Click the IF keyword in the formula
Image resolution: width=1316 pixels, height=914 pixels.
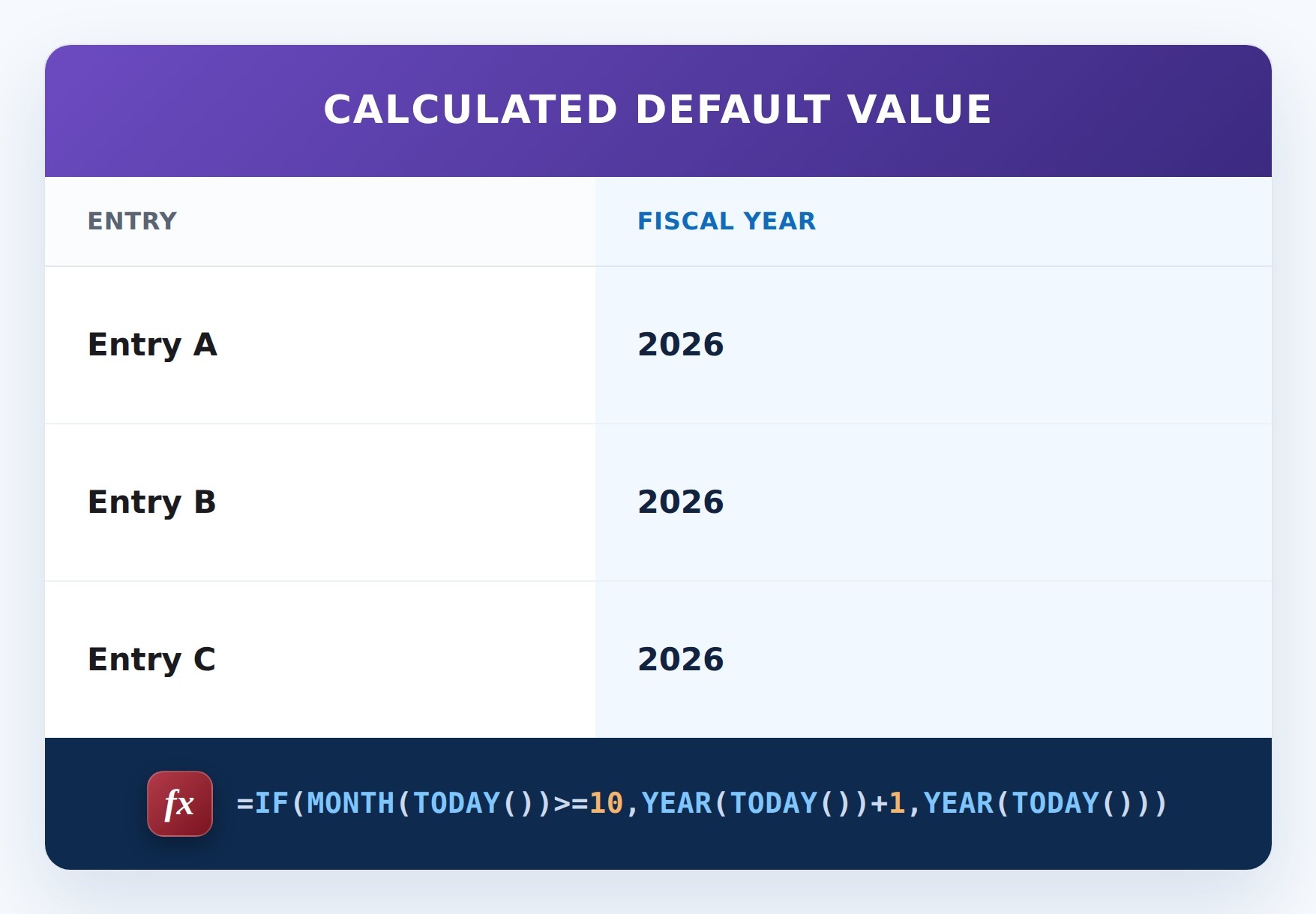coord(271,804)
